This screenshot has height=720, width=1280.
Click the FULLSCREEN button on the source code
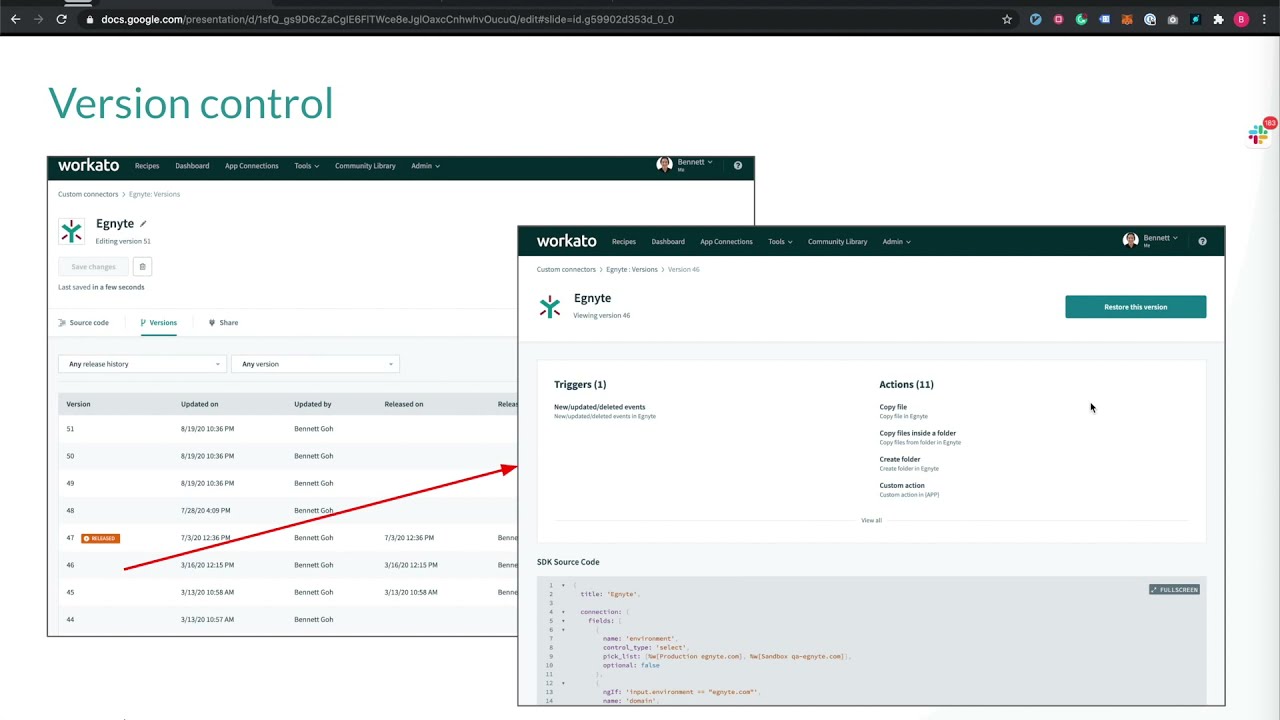click(1174, 590)
